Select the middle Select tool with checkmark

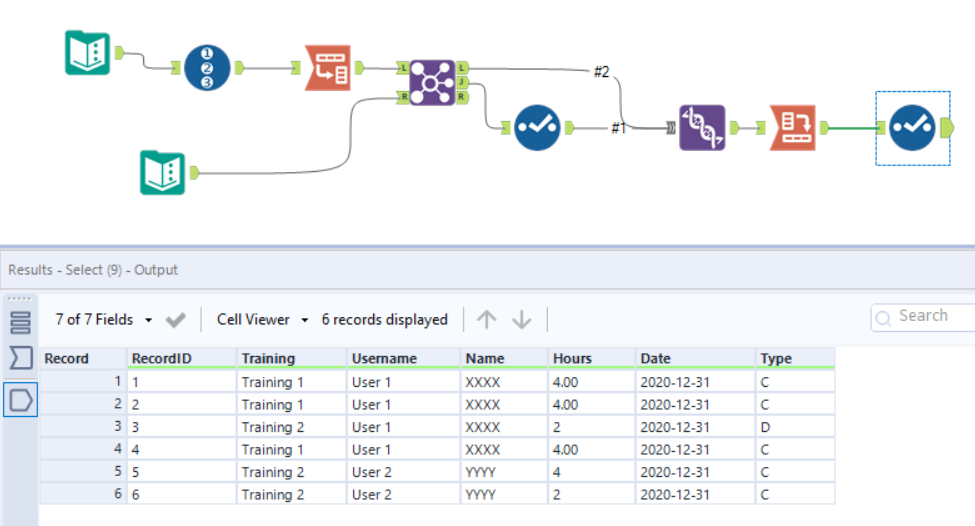537,127
